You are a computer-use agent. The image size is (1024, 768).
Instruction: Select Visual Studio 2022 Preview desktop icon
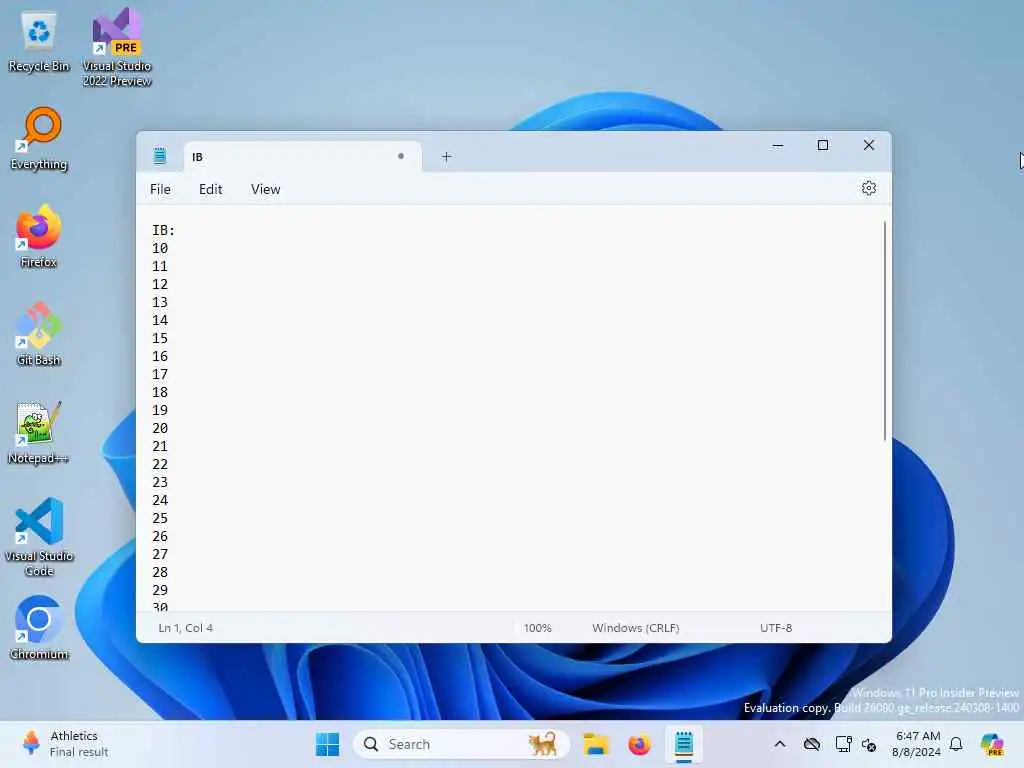[117, 47]
